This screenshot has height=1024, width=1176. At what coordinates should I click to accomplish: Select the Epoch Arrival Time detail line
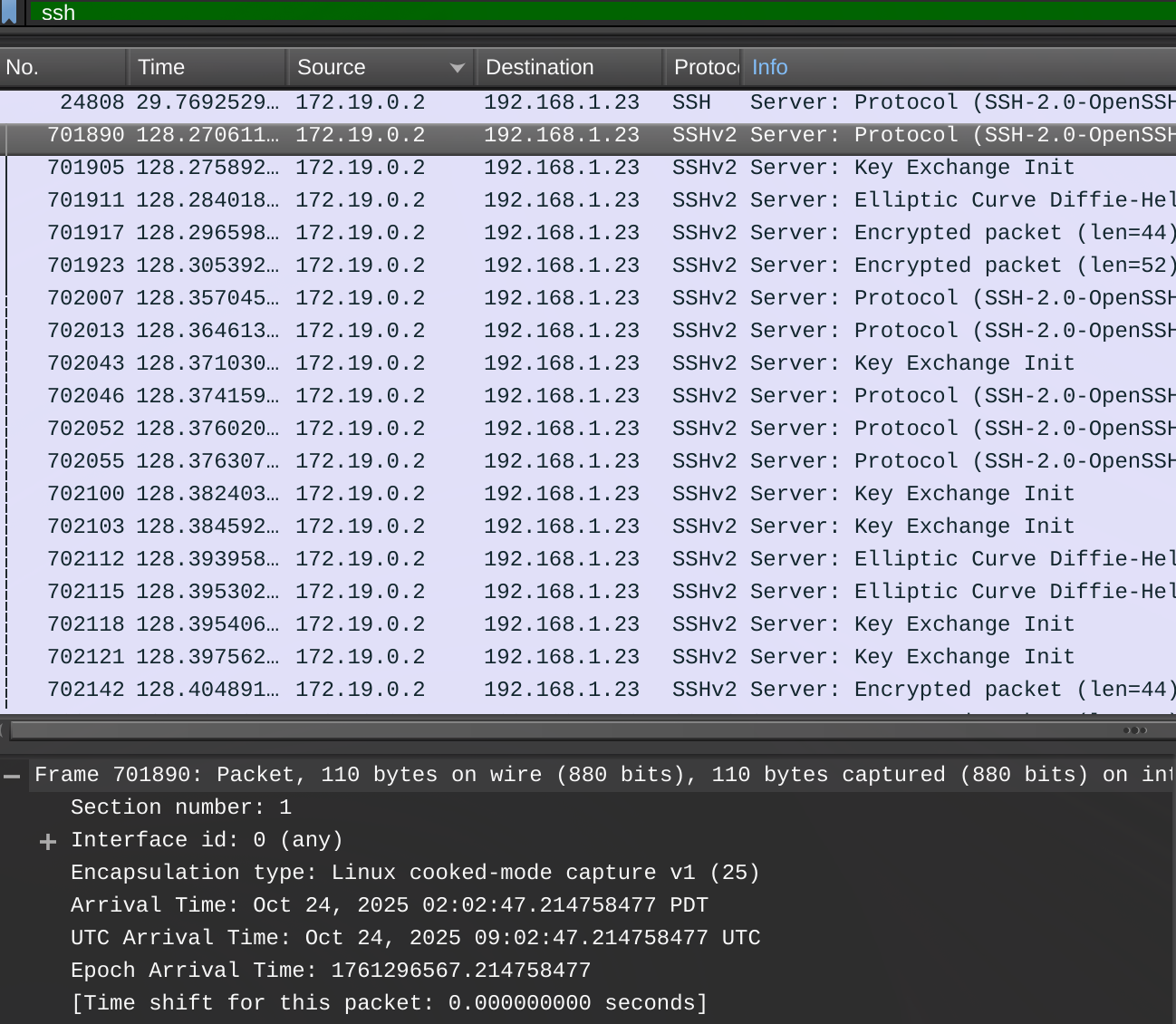(x=331, y=971)
